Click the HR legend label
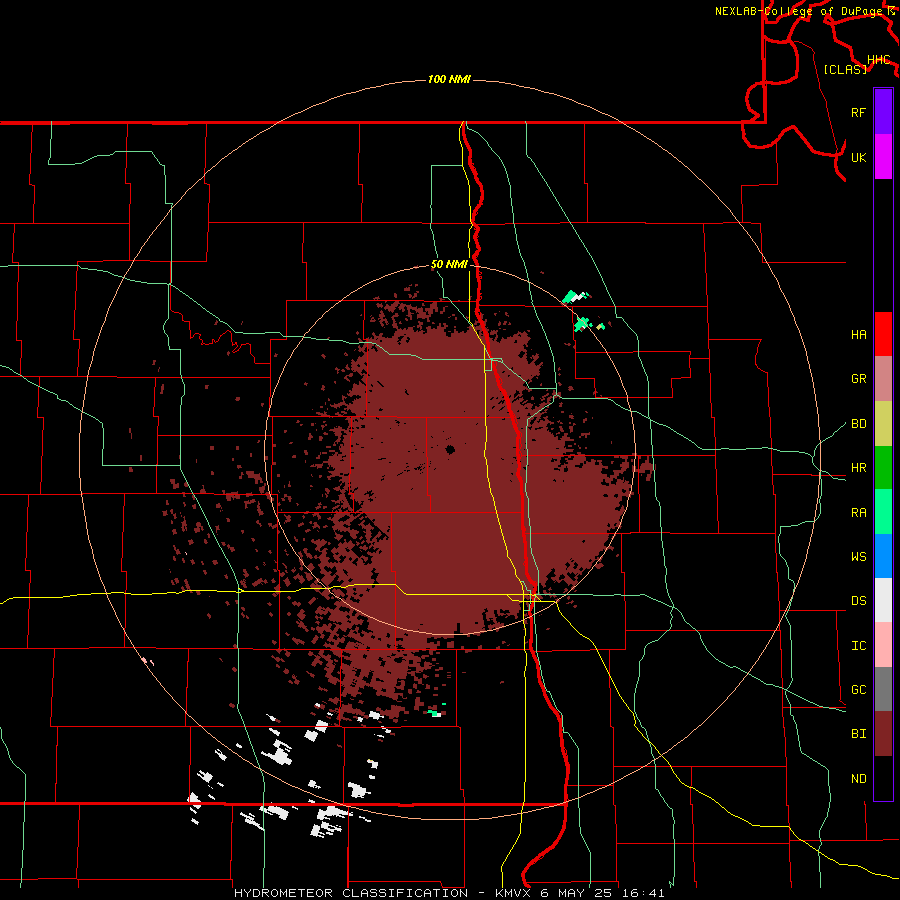The width and height of the screenshot is (900, 900). 858,468
